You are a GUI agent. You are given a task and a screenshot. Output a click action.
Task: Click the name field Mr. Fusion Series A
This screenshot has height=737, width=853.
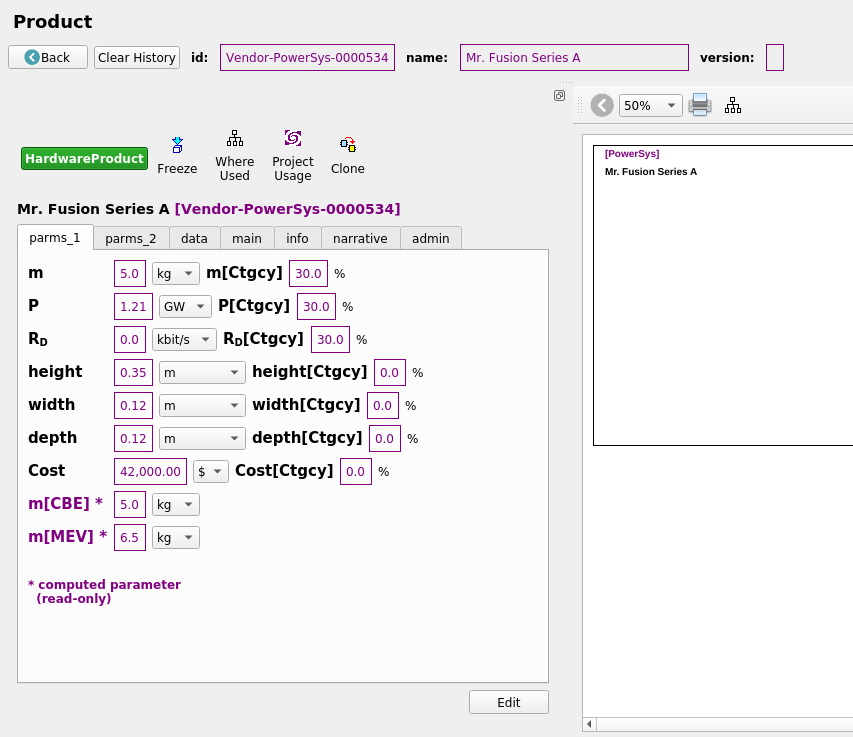[574, 58]
